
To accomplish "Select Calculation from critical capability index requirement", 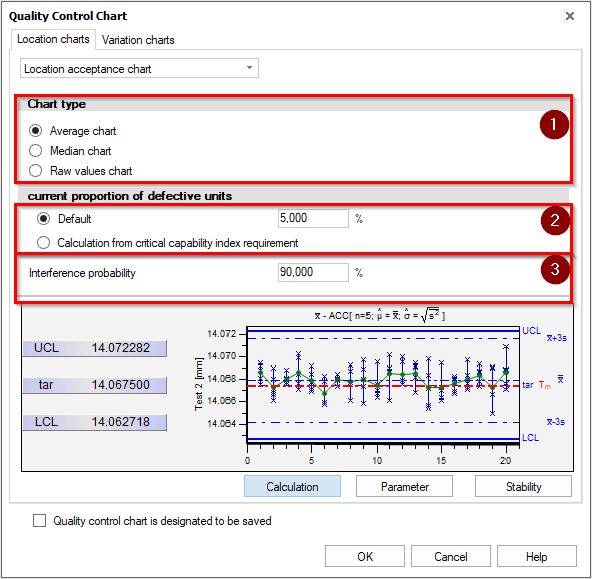I will pyautogui.click(x=43, y=243).
